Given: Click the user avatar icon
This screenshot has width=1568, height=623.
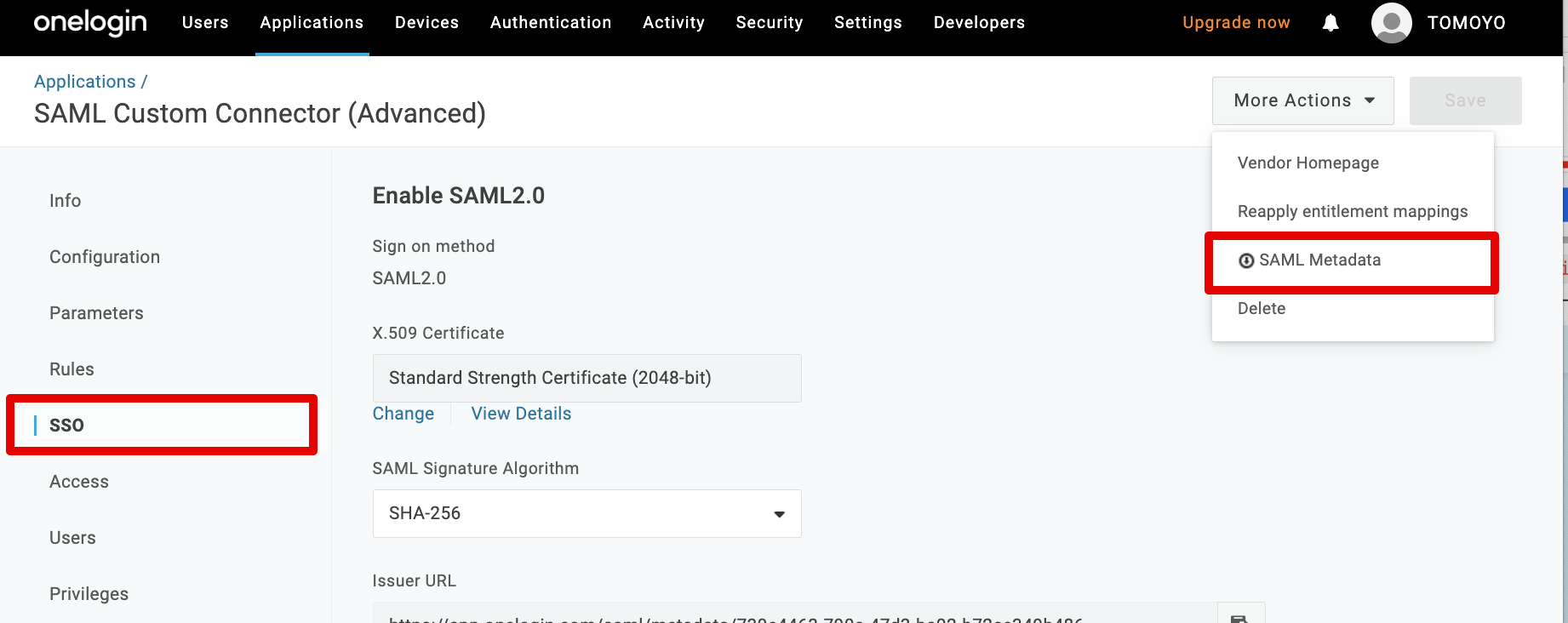Looking at the screenshot, I should 1391,23.
